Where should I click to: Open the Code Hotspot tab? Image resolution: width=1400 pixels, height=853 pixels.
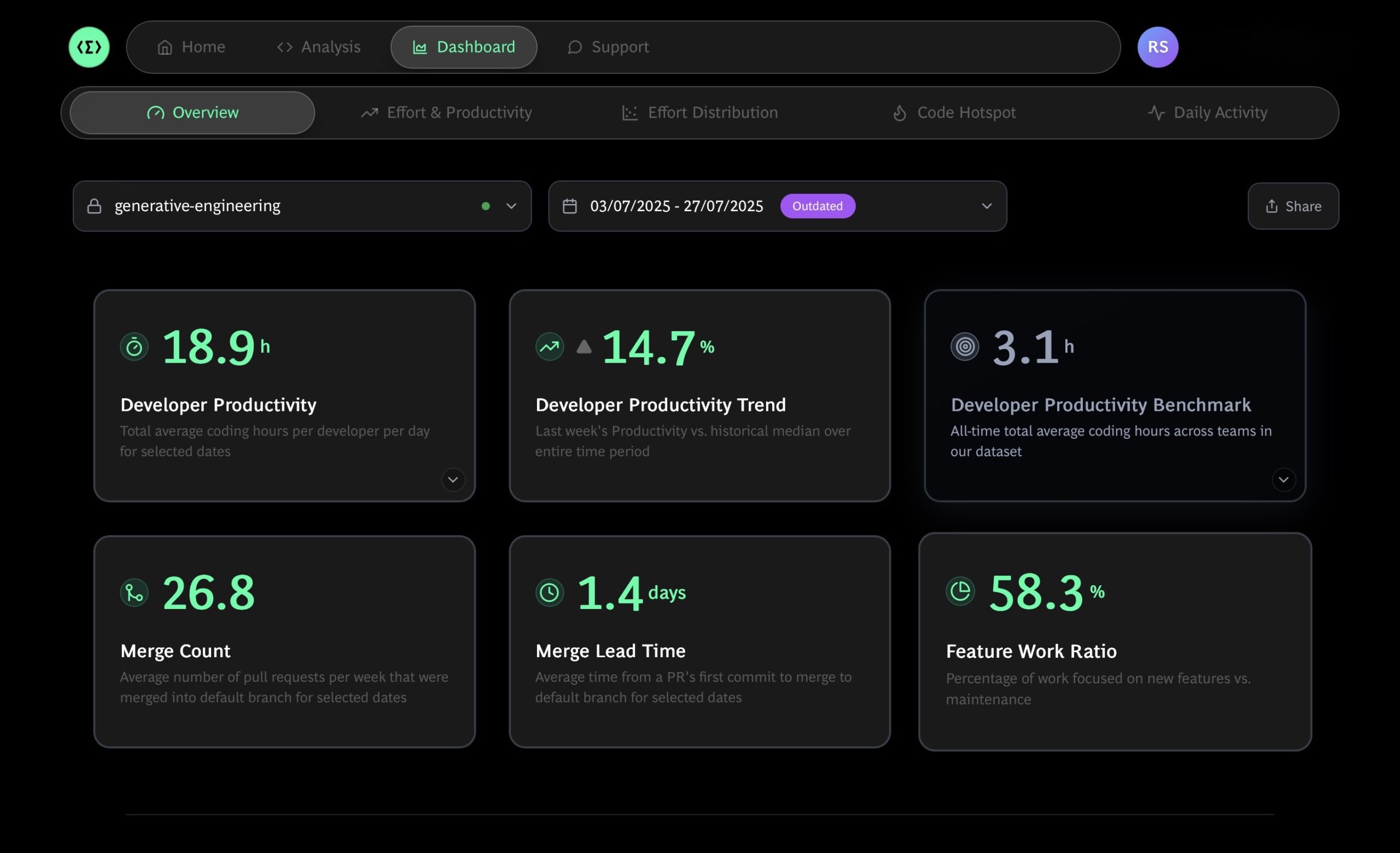[x=954, y=113]
